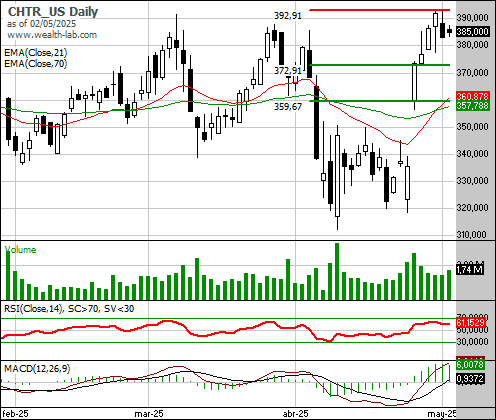Viewport: 496px width, 420px height.
Task: Click the 390,000 price axis label
Action: tap(473, 18)
